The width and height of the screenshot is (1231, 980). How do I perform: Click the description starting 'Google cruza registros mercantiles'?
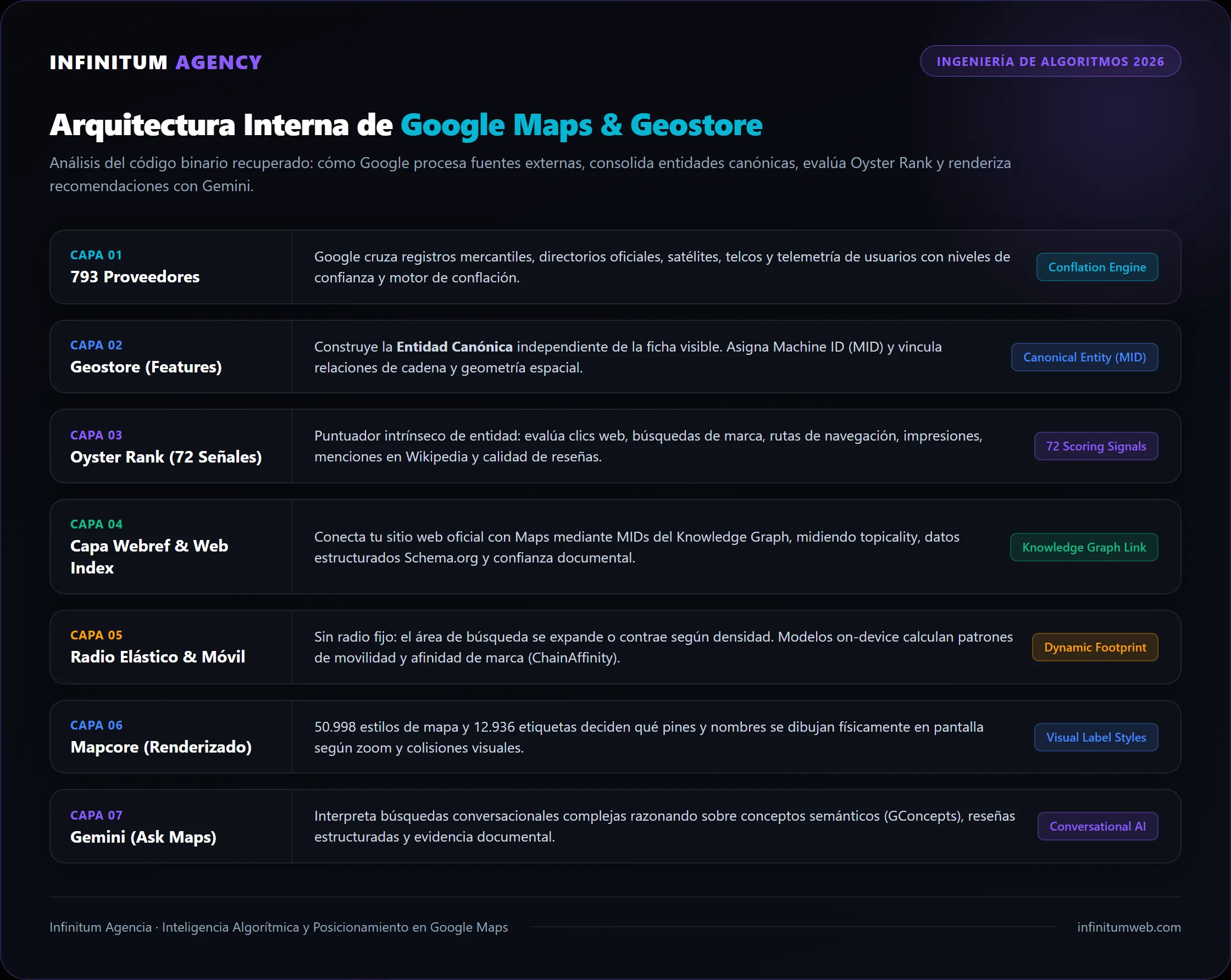click(662, 267)
